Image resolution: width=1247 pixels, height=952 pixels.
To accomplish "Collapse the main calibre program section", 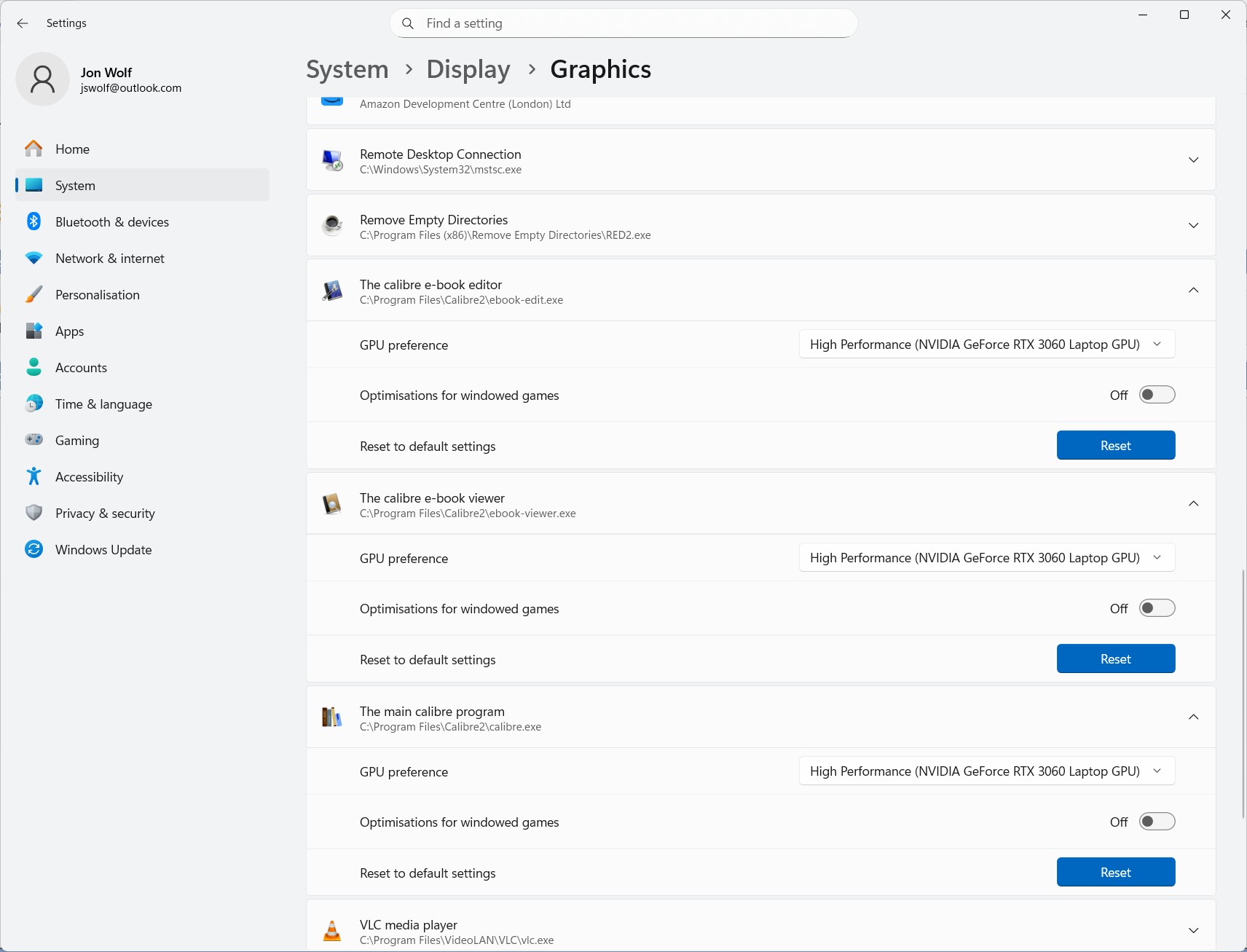I will [1193, 717].
